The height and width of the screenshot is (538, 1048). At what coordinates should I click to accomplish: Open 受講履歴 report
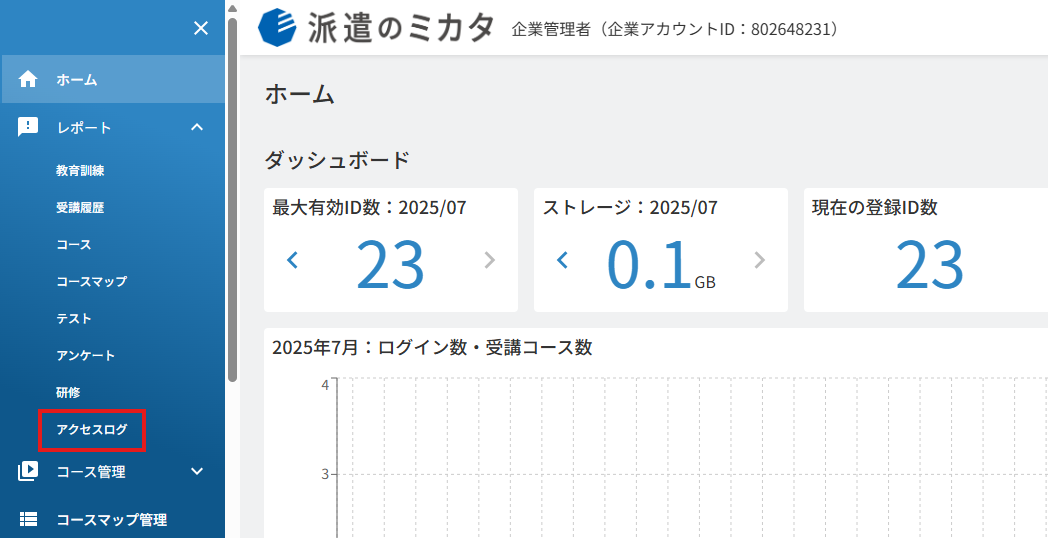(x=80, y=208)
